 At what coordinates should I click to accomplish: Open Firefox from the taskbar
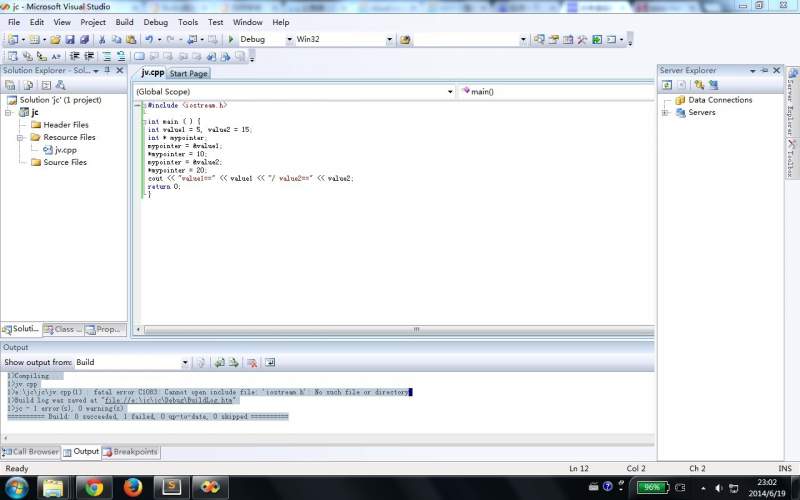coord(133,487)
